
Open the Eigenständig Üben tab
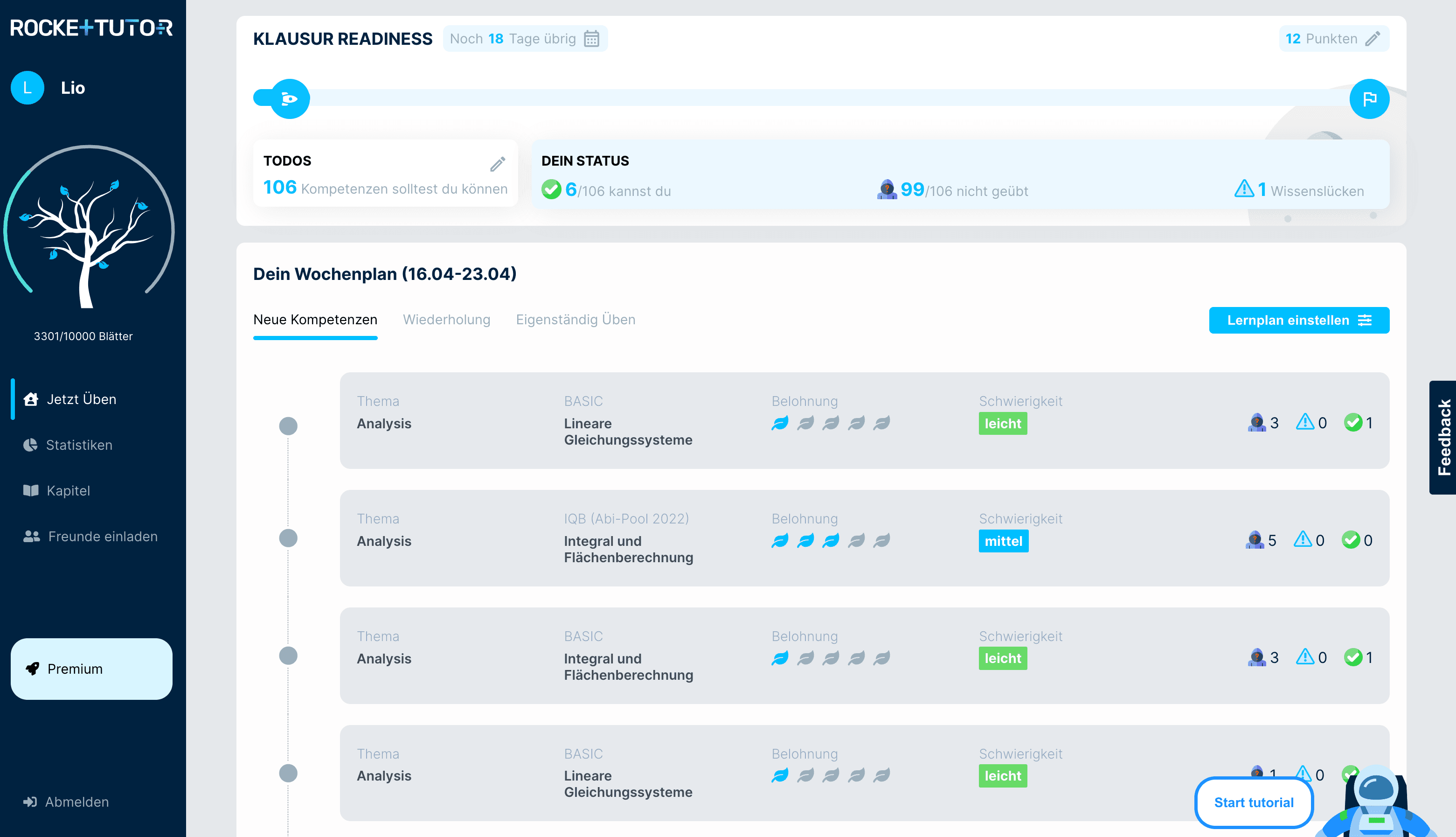coord(575,320)
